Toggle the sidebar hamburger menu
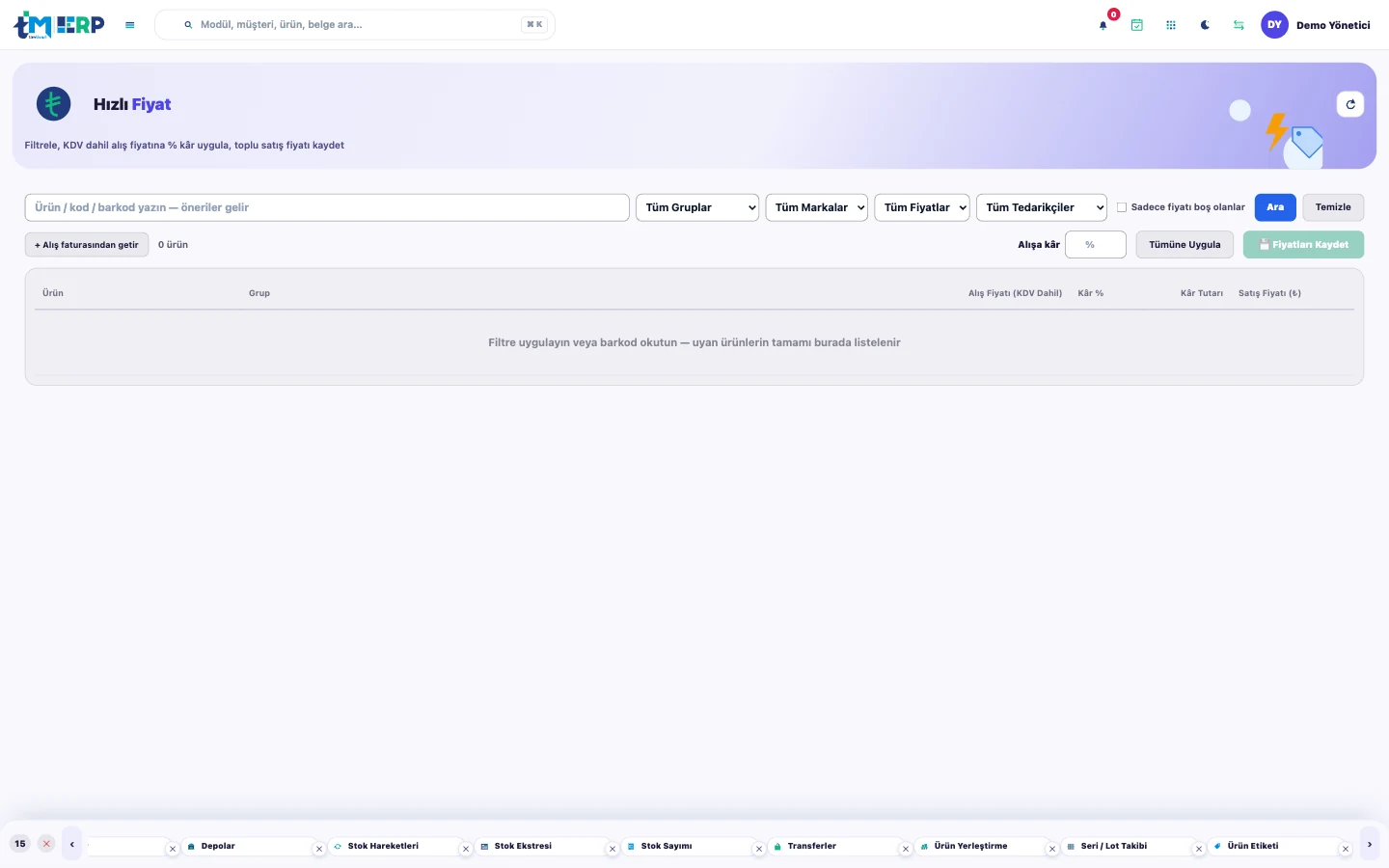 coord(130,25)
